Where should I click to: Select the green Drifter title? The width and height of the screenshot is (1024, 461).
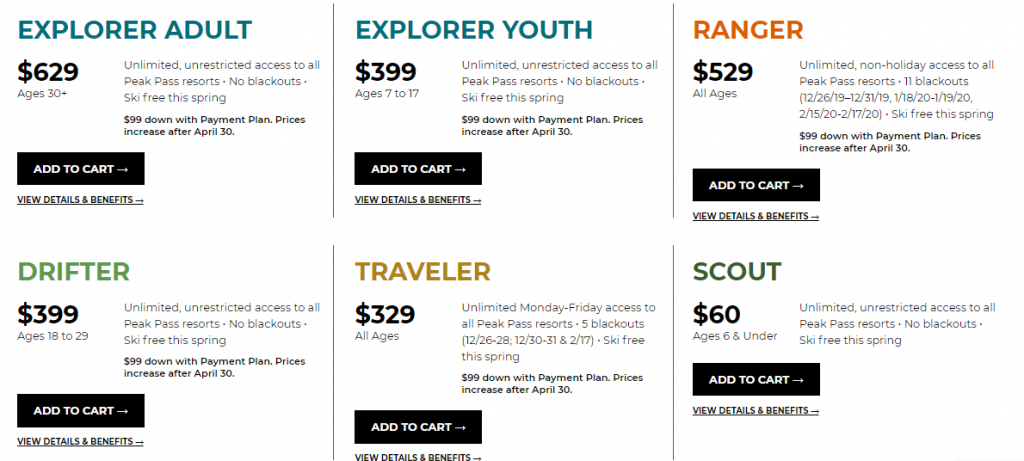(74, 272)
